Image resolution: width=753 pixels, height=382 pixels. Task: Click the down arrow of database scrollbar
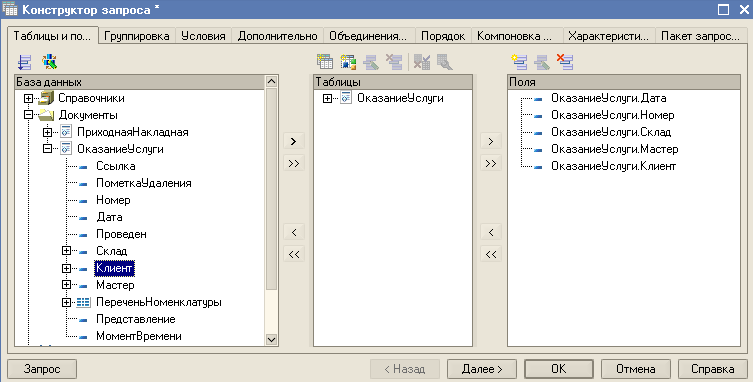click(271, 339)
